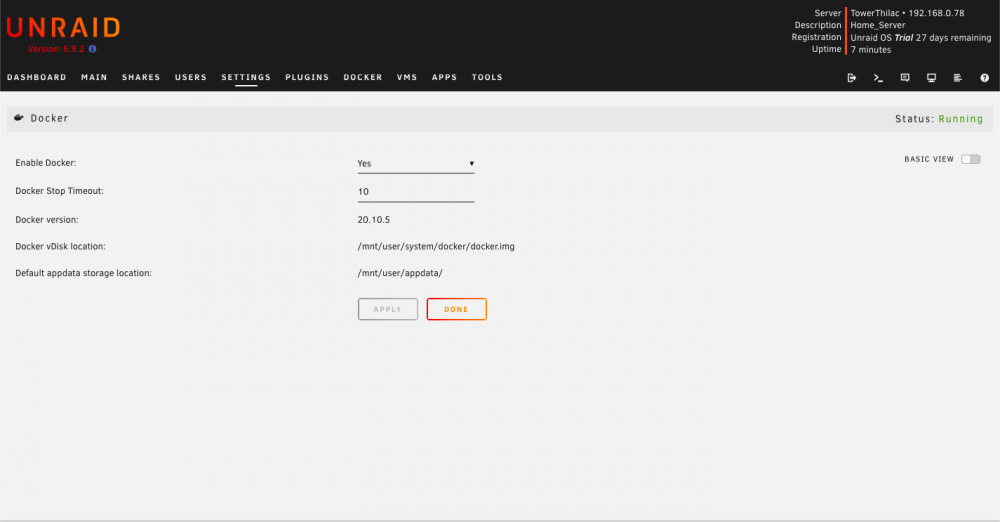This screenshot has width=1000, height=522.
Task: Click the Docker whale icon
Action: tap(18, 118)
